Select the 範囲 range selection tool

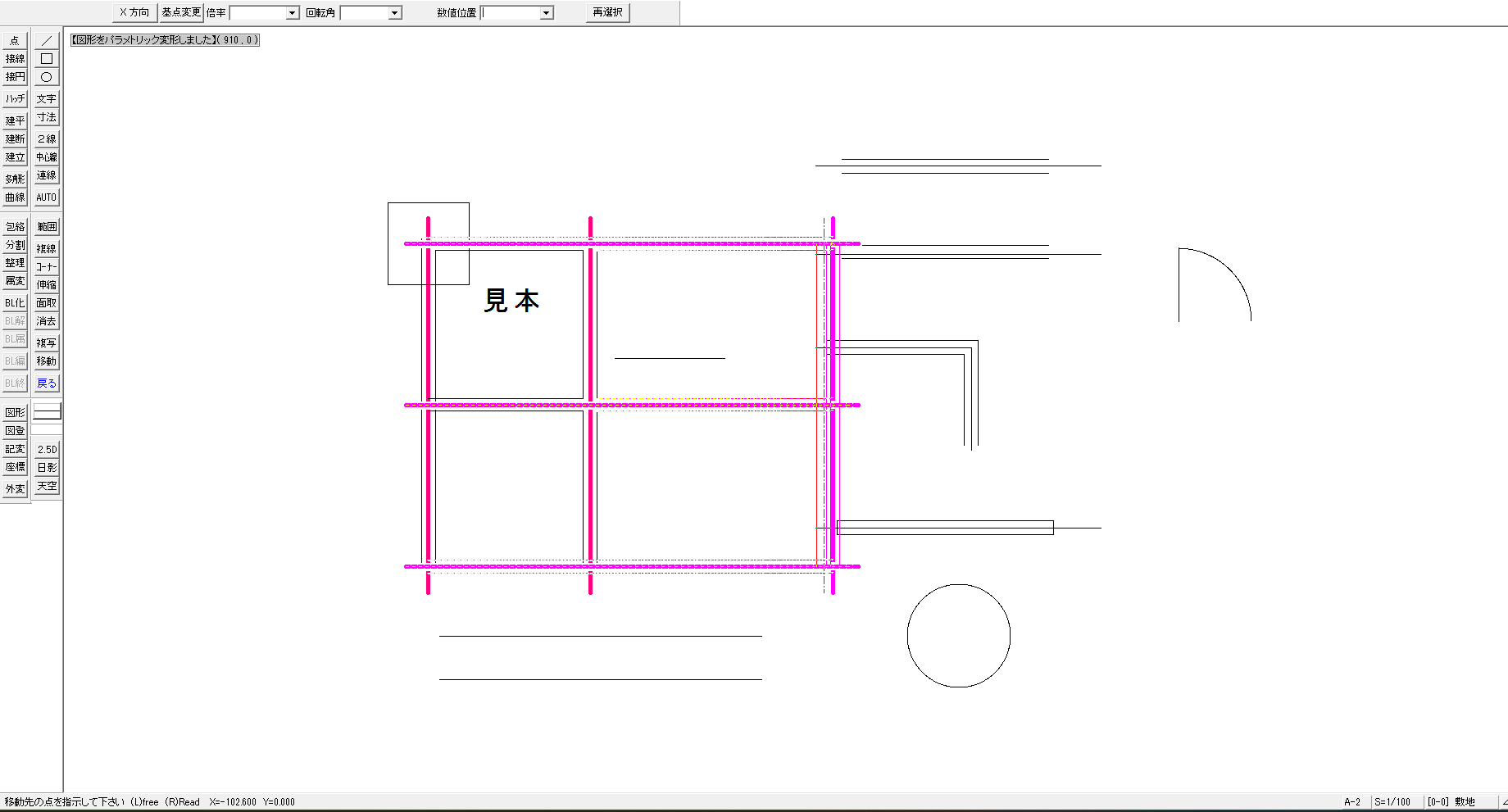(47, 226)
